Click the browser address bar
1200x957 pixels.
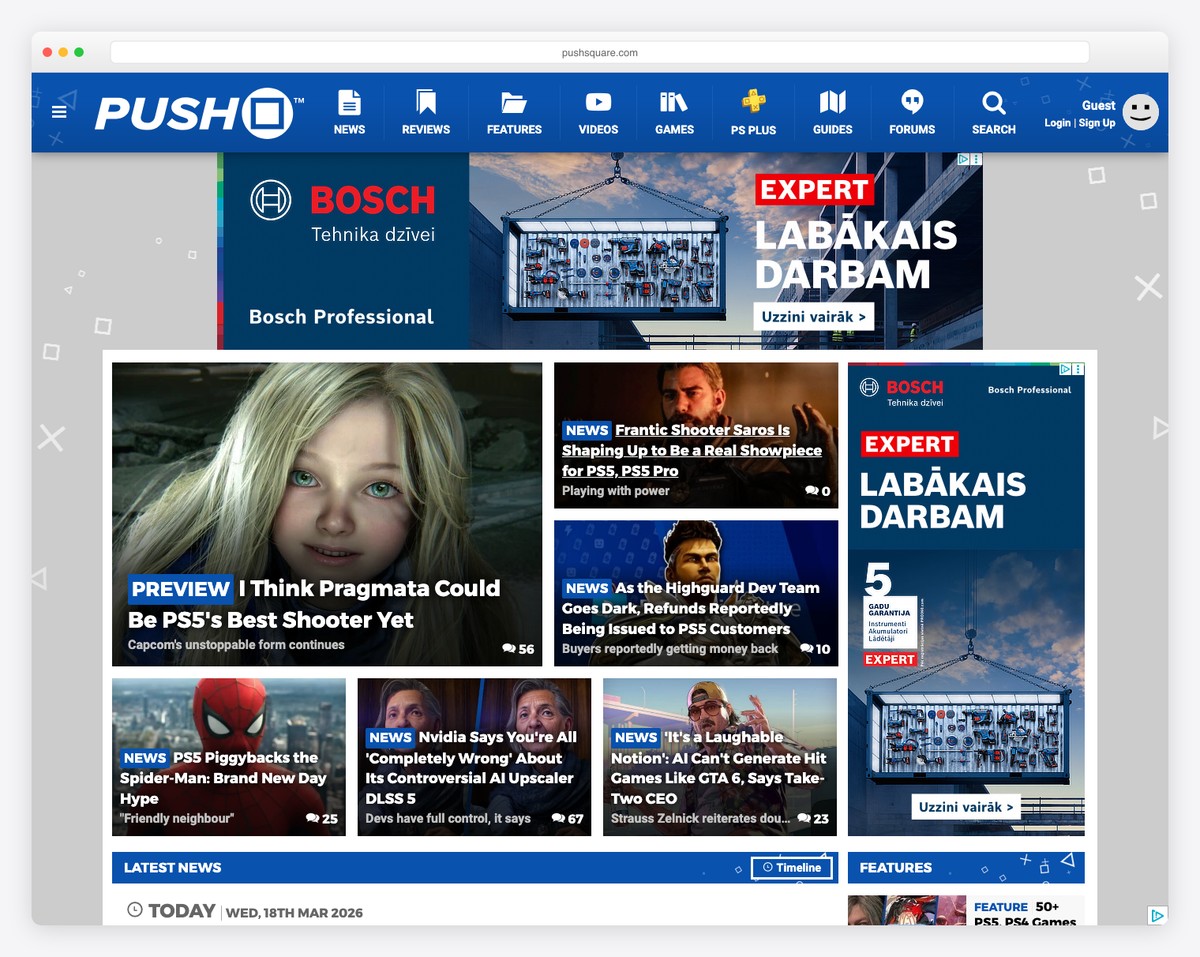click(600, 52)
